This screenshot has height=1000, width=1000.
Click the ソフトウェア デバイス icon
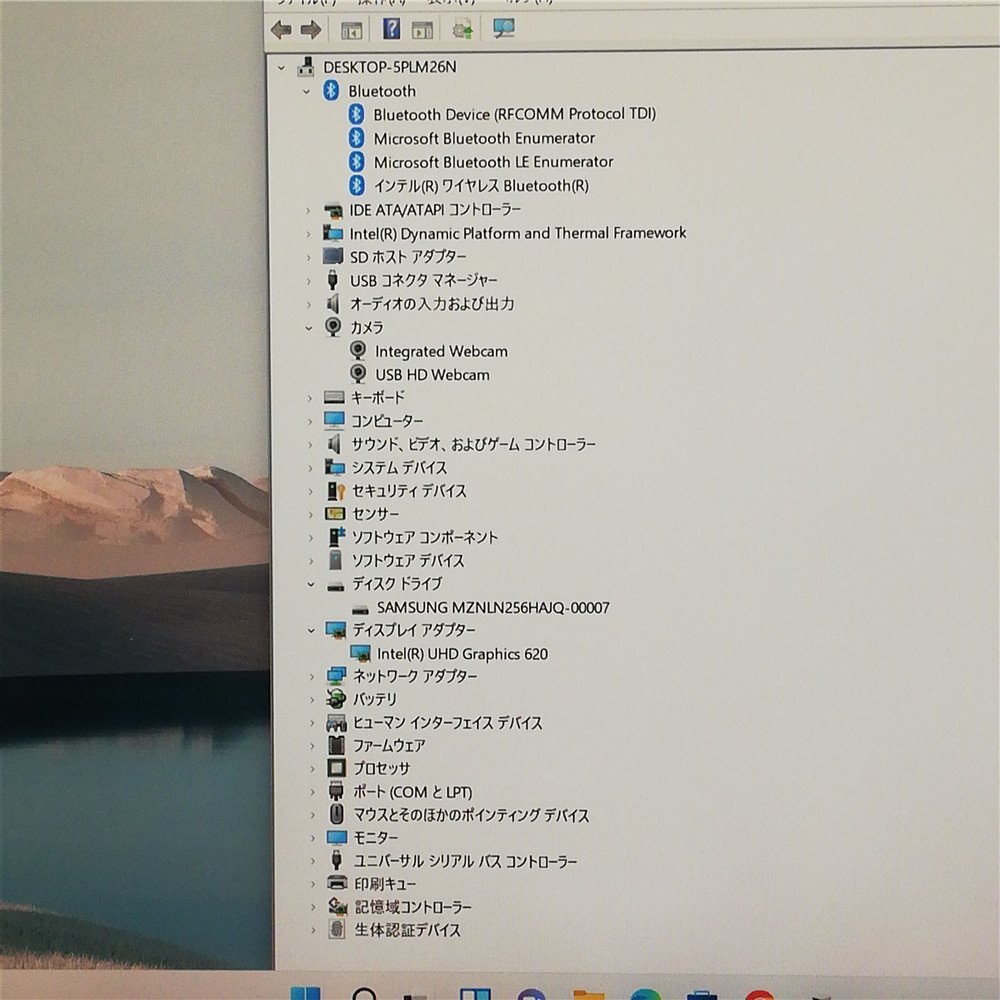335,560
